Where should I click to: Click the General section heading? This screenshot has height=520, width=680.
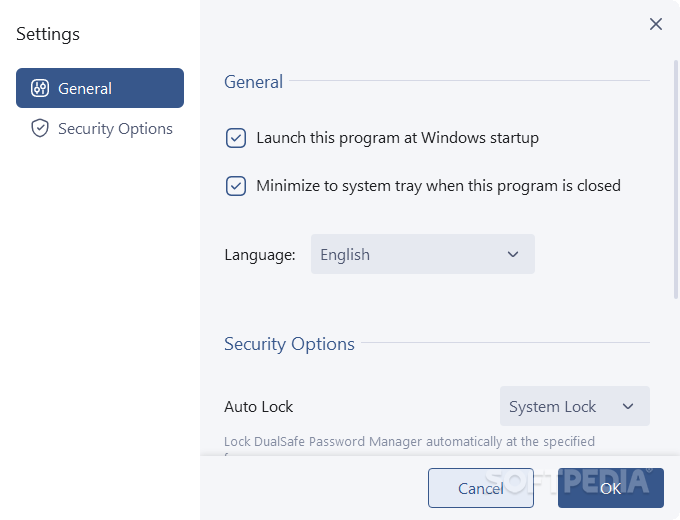[x=253, y=82]
